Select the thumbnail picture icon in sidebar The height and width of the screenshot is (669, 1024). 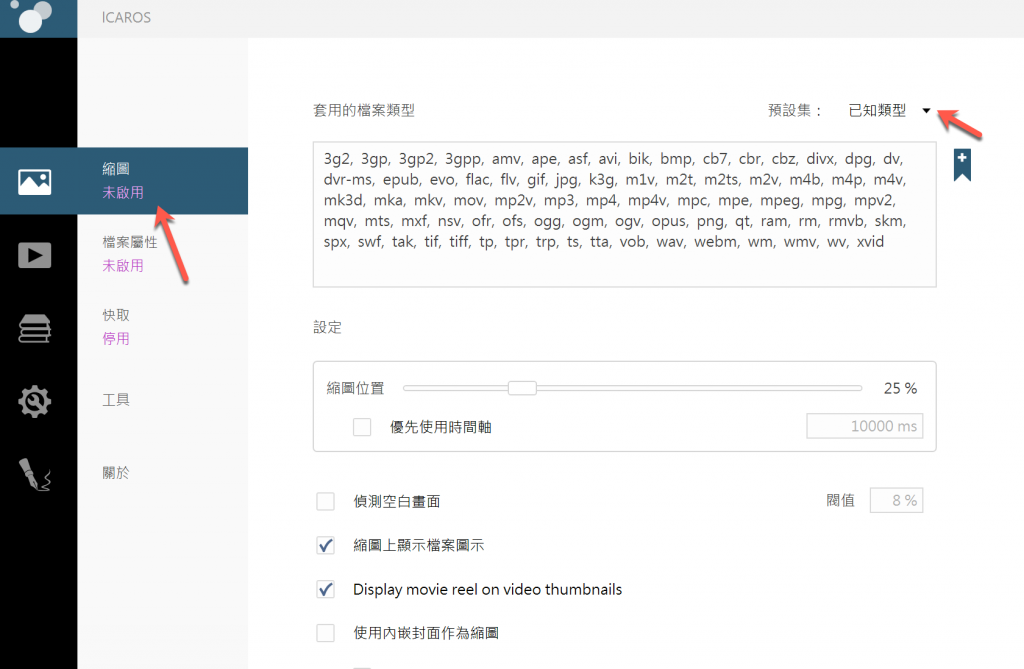point(35,182)
